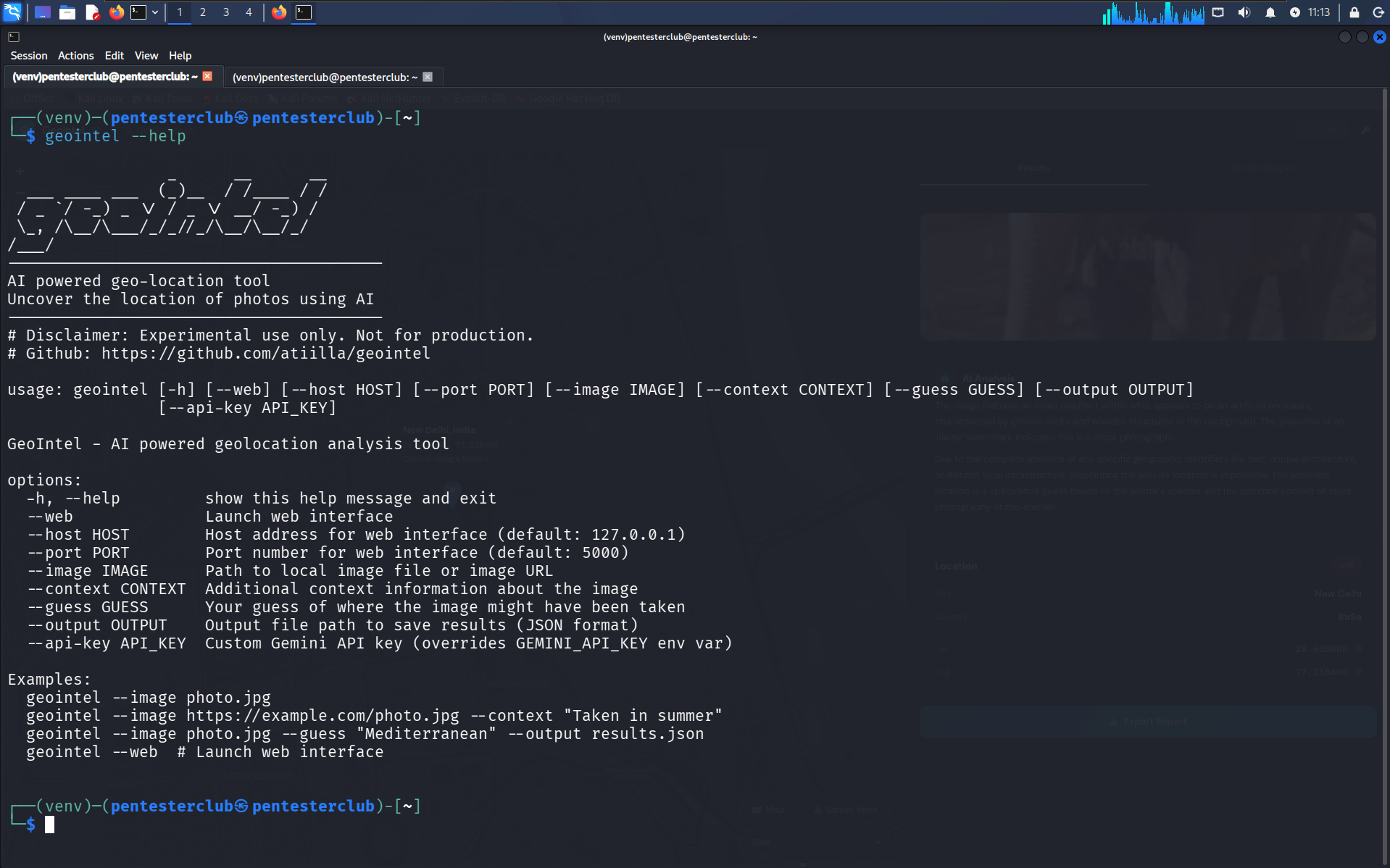Click the 'usage: geointel' line
The image size is (1390, 868).
pos(600,390)
